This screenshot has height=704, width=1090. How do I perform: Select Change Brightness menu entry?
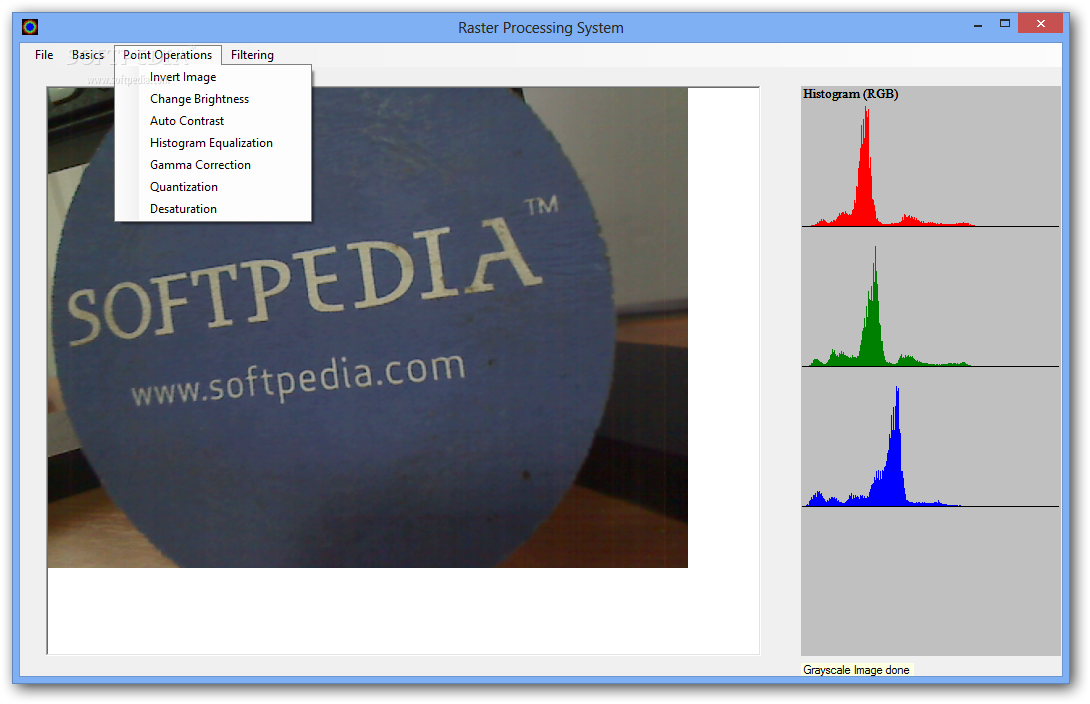coord(213,99)
